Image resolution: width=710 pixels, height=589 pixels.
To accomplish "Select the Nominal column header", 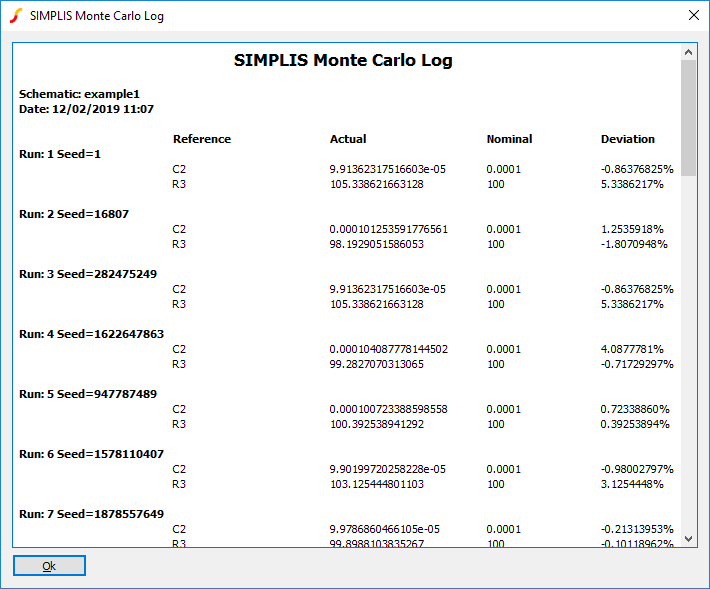I will tap(509, 139).
